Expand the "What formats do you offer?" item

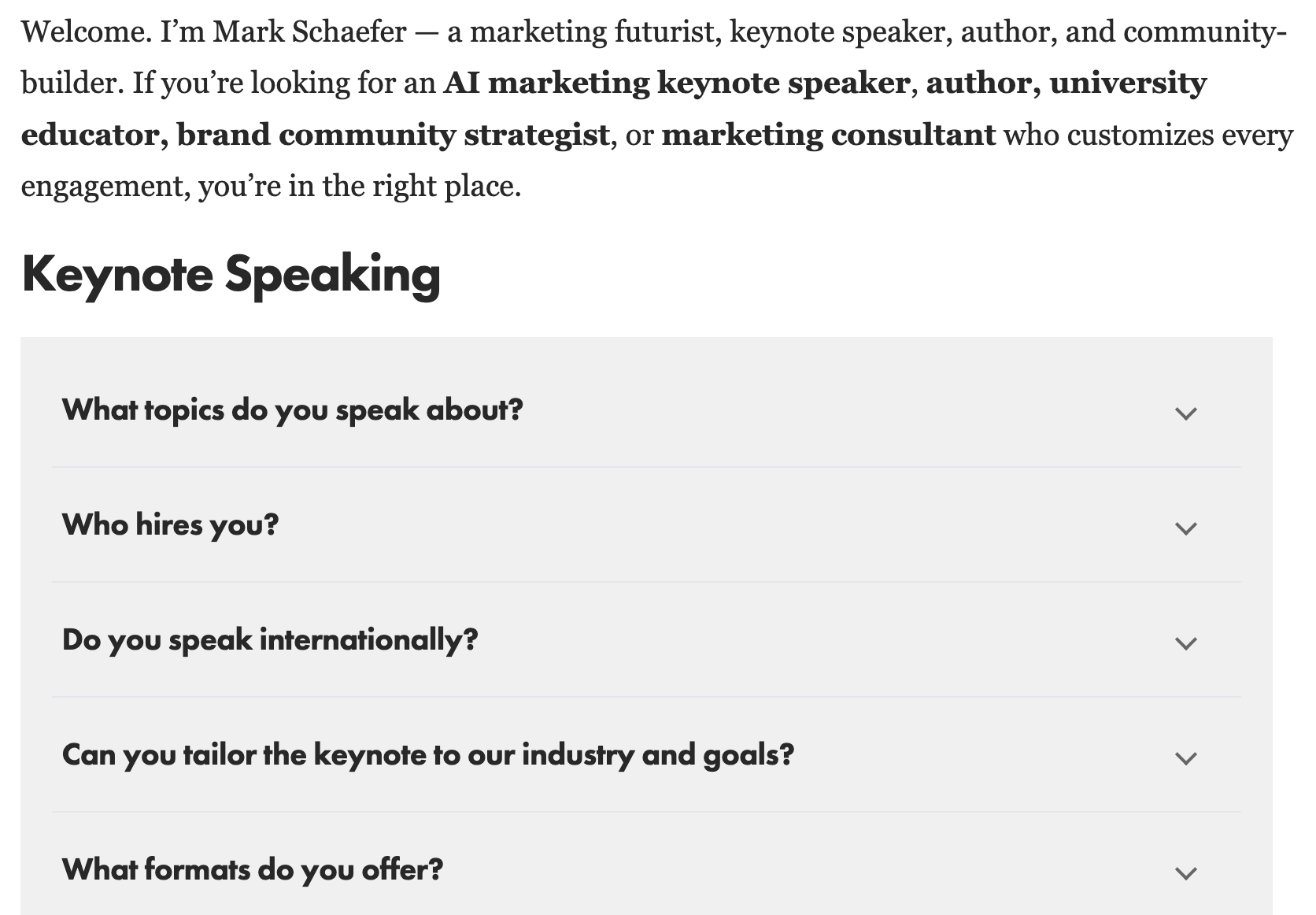click(x=253, y=869)
